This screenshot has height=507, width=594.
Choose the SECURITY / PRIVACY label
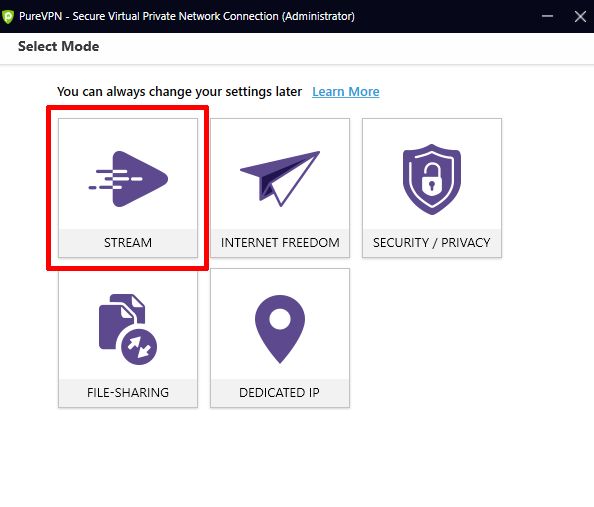(432, 243)
